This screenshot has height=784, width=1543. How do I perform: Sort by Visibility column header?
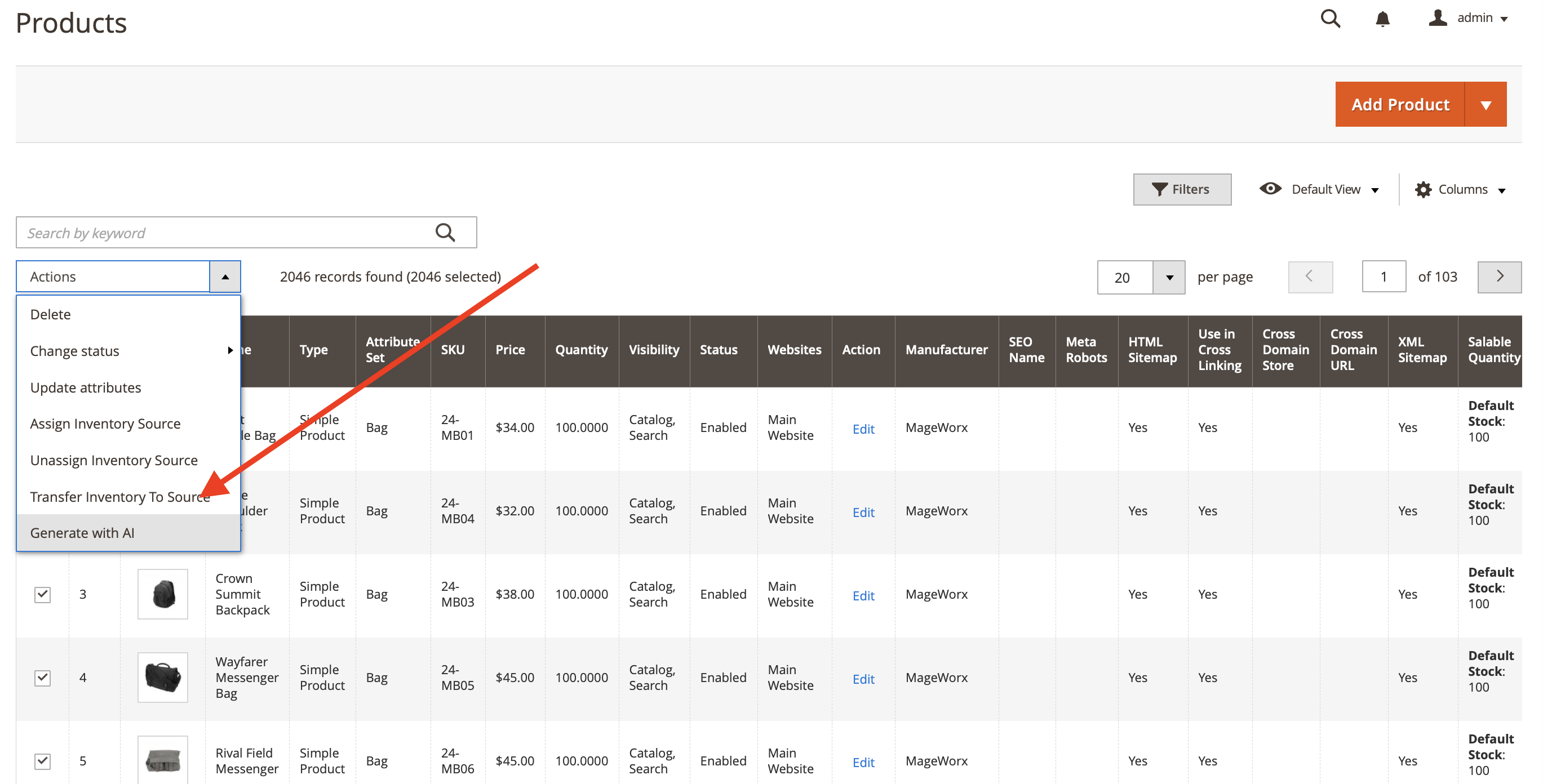[654, 350]
